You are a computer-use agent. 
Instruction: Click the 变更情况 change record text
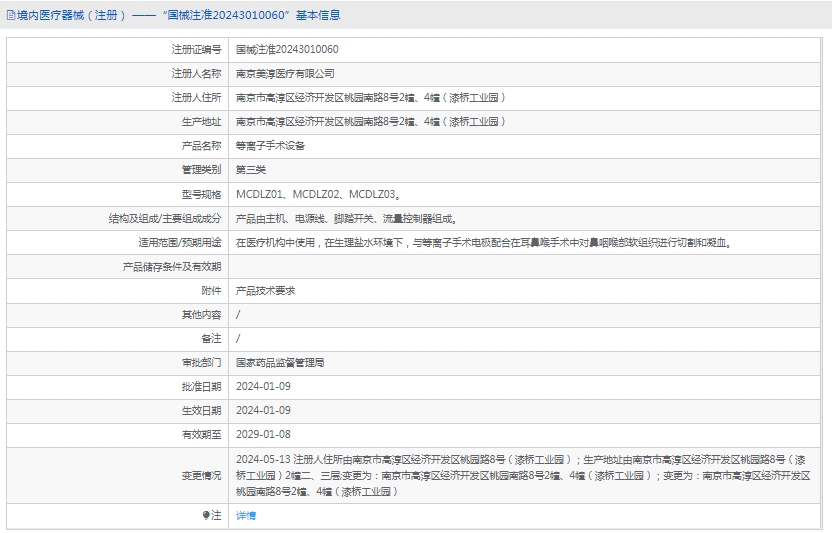520,475
